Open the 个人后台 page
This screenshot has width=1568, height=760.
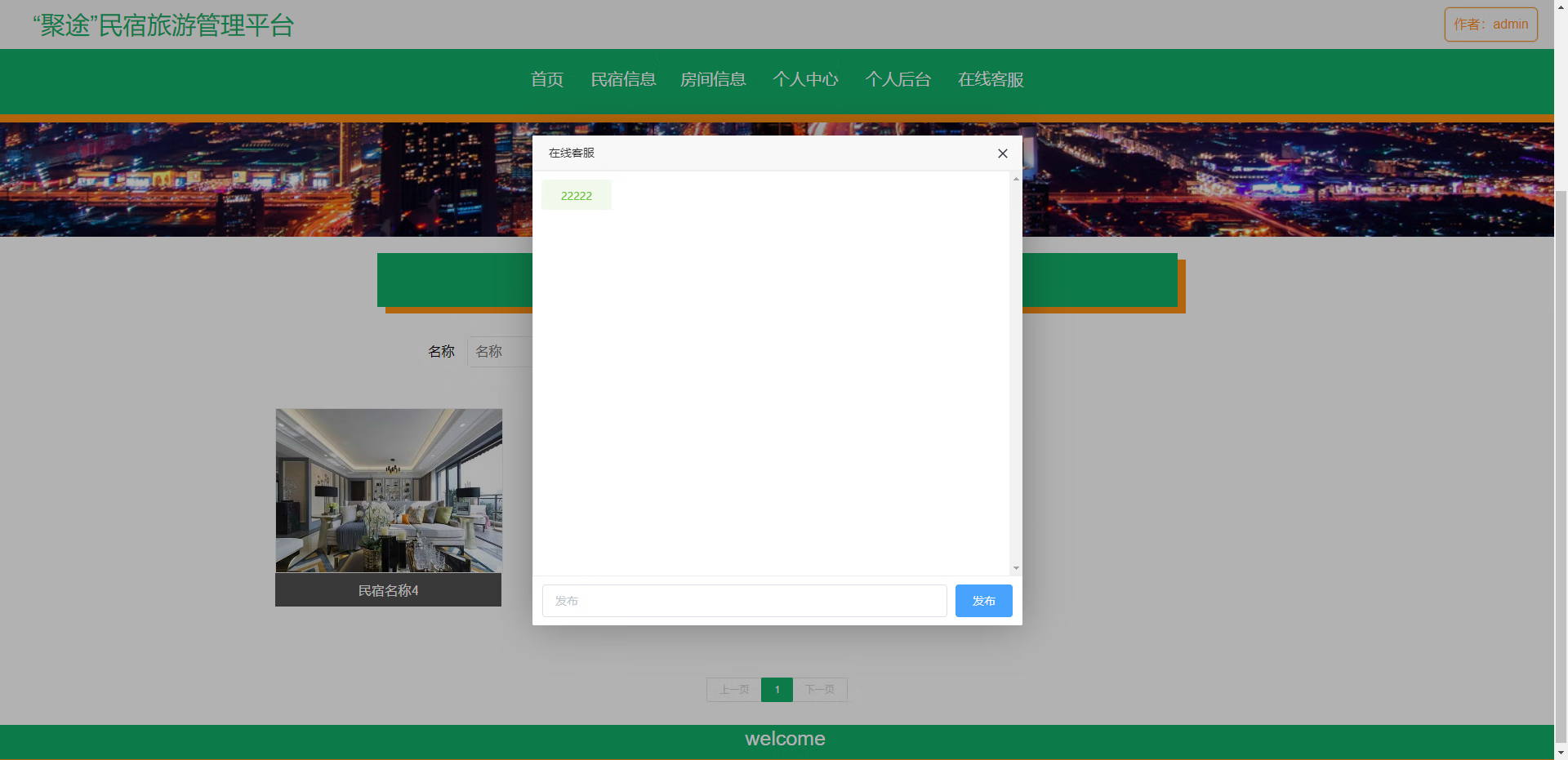898,79
